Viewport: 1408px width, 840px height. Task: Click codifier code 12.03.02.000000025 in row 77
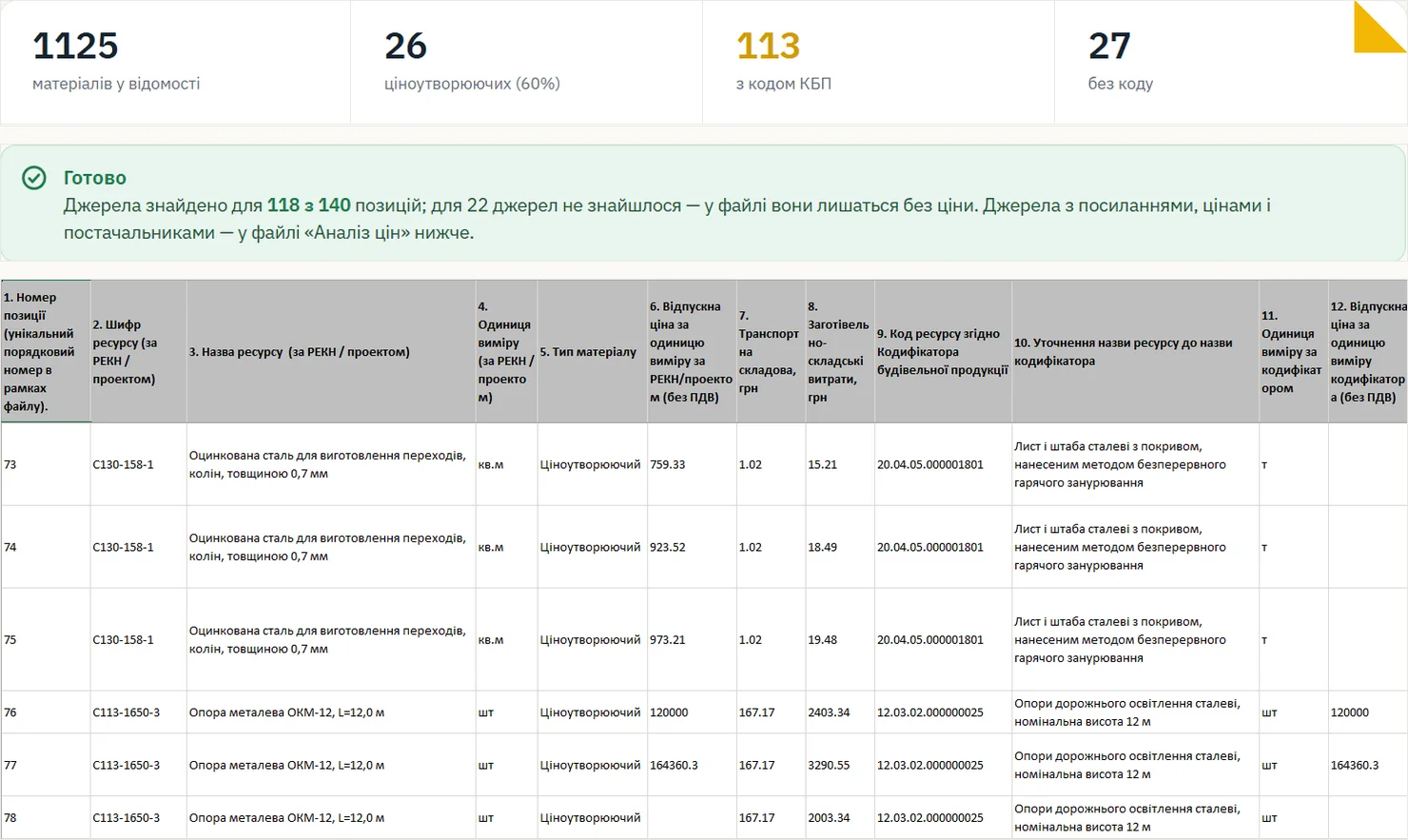pos(944,765)
